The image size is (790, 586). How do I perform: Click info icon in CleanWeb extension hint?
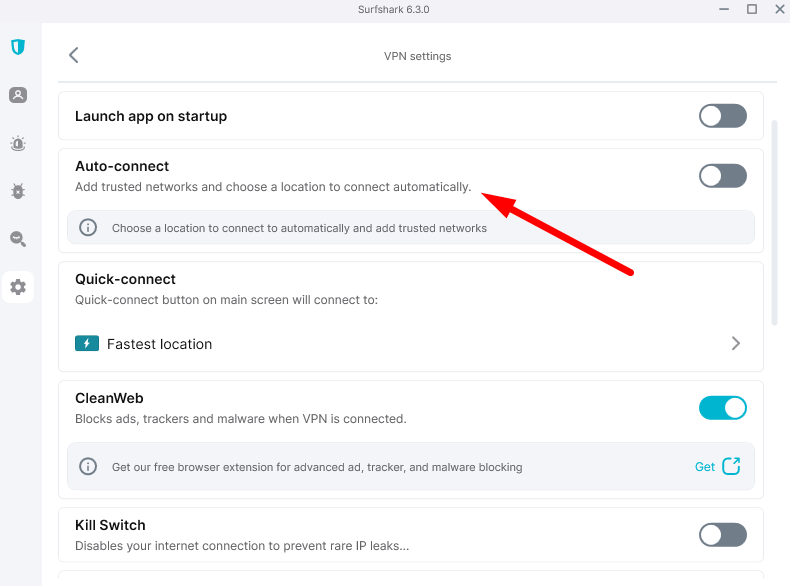click(88, 466)
